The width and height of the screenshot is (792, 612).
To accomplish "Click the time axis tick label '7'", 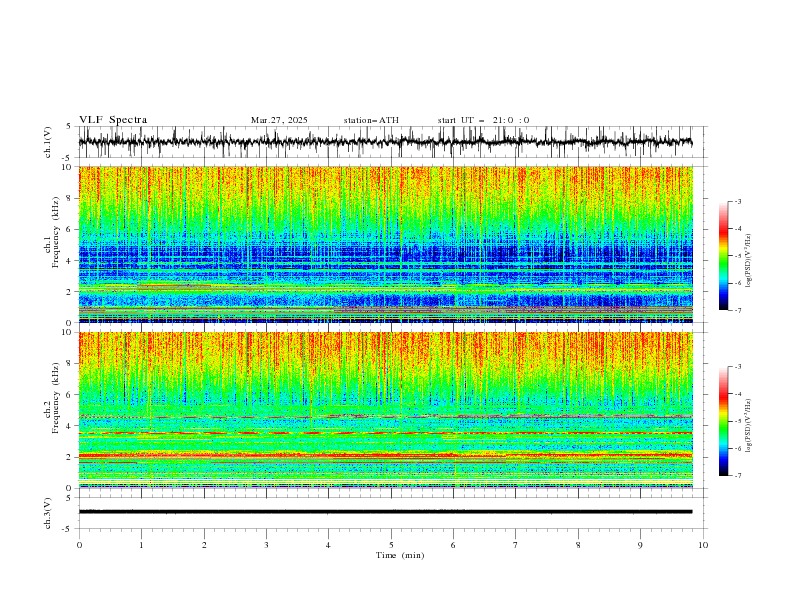I will 516,545.
